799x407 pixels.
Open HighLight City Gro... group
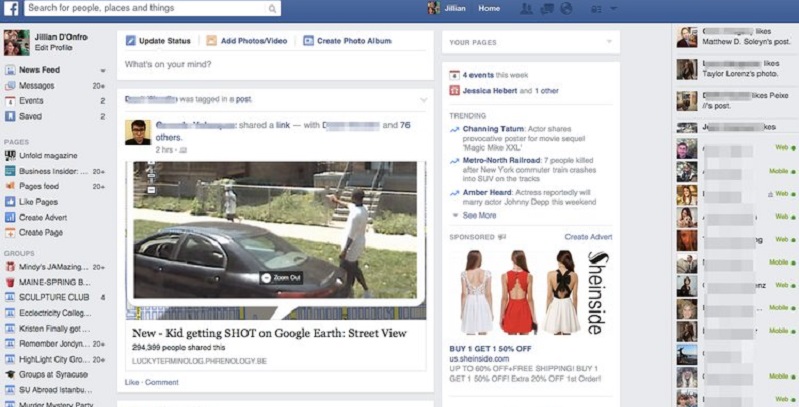(x=54, y=360)
